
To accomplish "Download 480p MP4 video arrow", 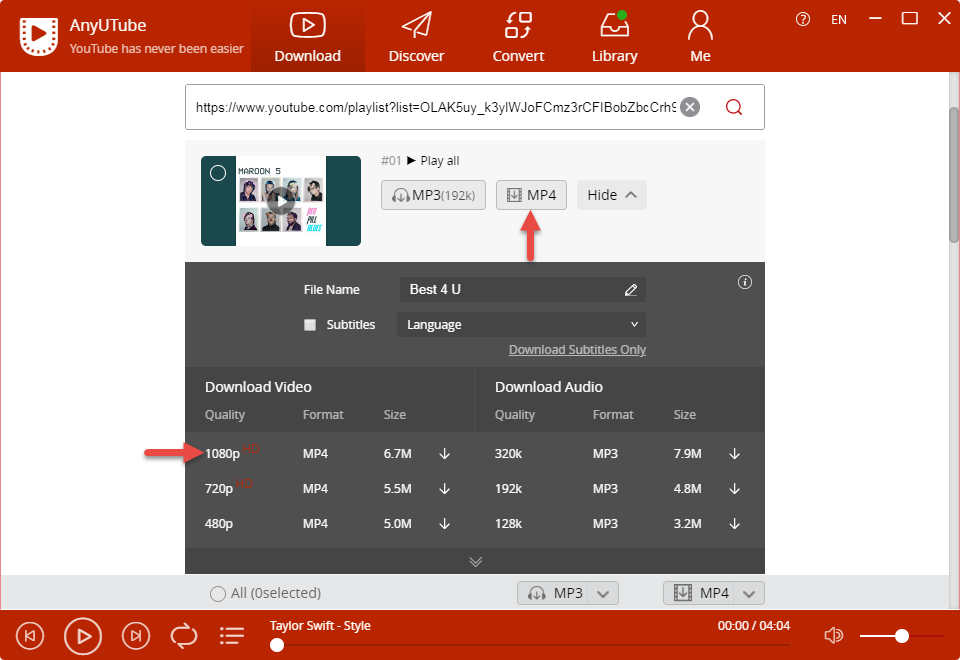I will (444, 523).
